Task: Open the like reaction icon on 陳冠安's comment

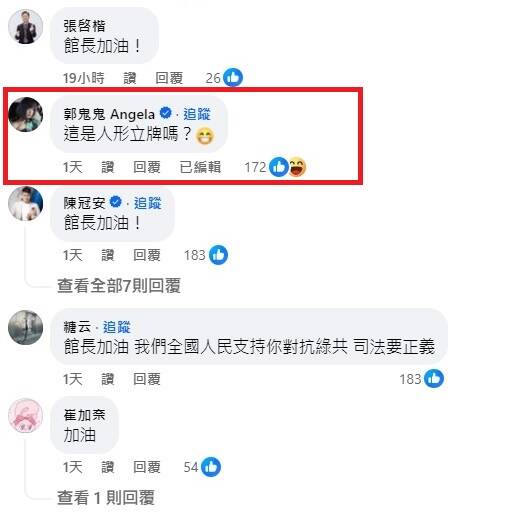Action: pyautogui.click(x=218, y=255)
